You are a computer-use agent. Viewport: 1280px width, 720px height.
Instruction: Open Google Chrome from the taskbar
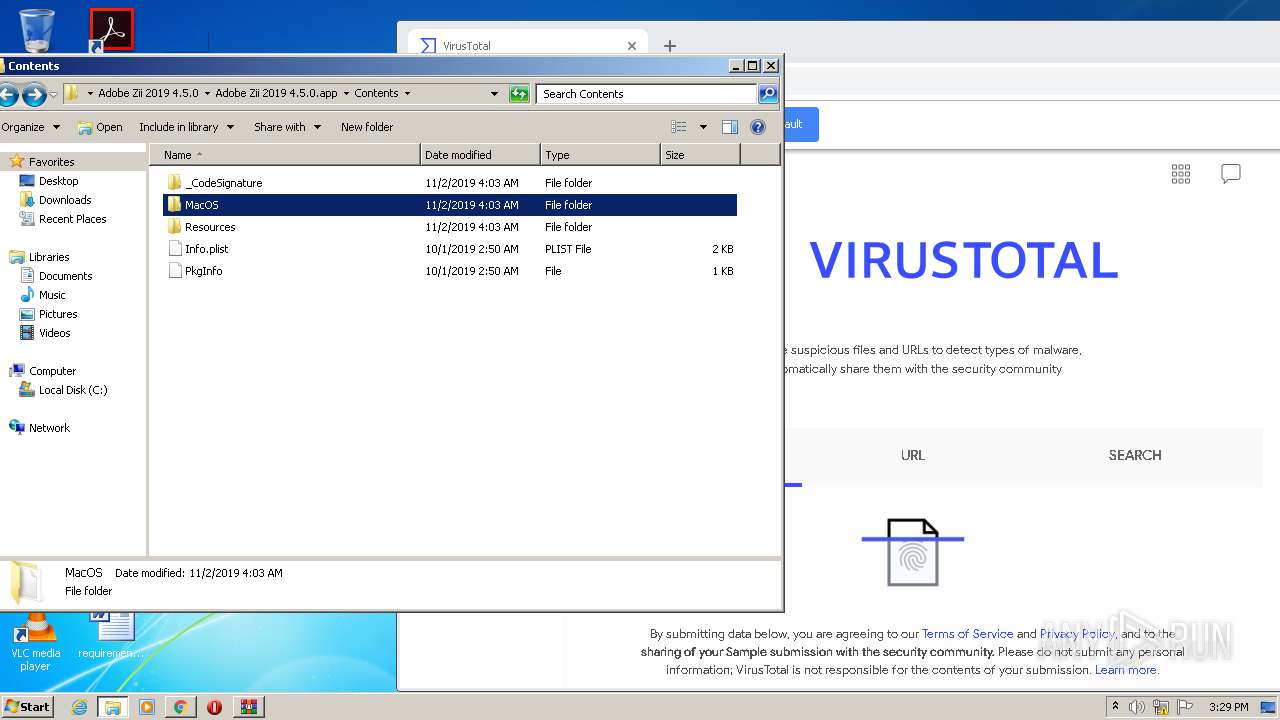coord(180,707)
